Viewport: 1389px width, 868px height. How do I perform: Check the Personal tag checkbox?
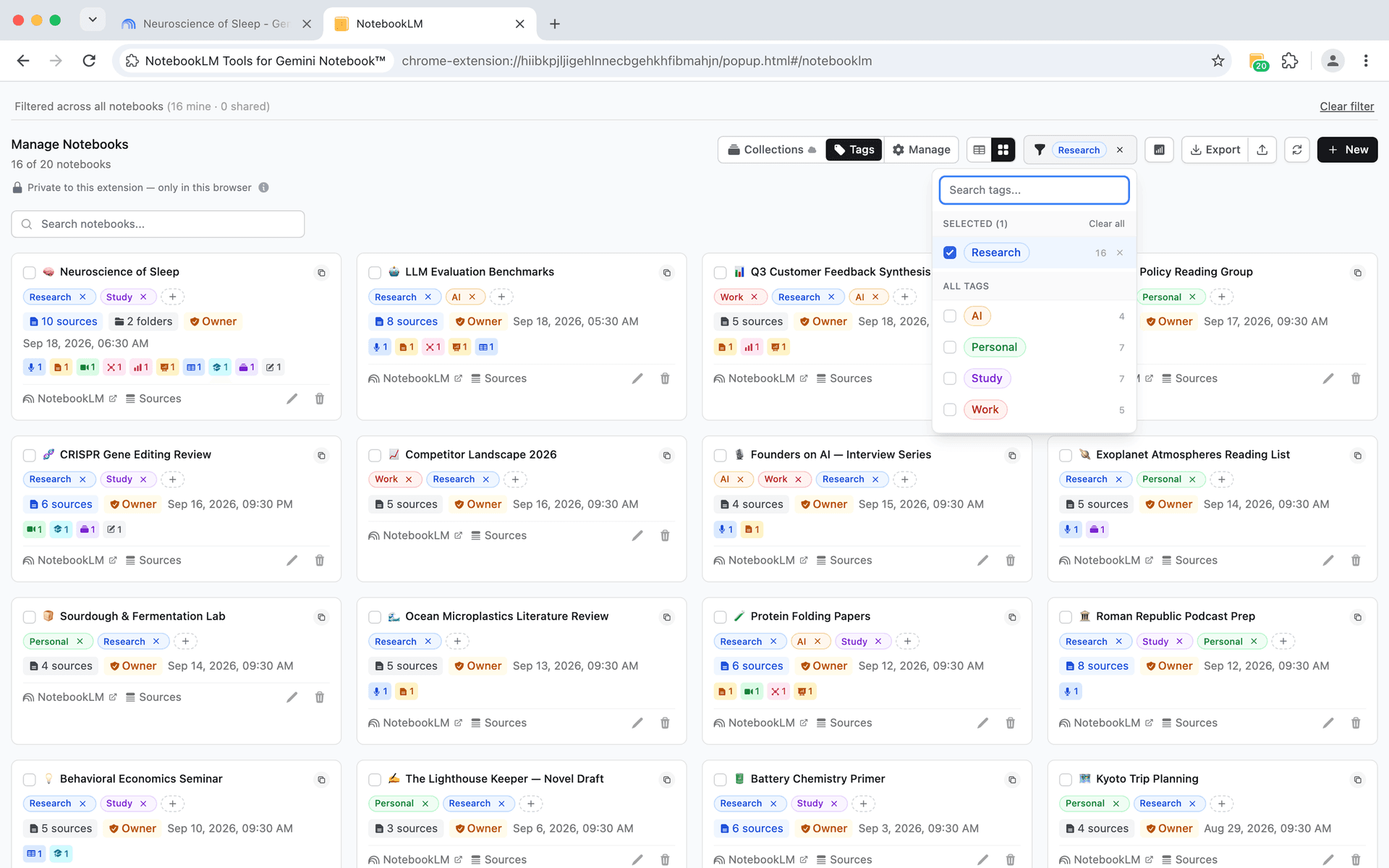pos(950,347)
